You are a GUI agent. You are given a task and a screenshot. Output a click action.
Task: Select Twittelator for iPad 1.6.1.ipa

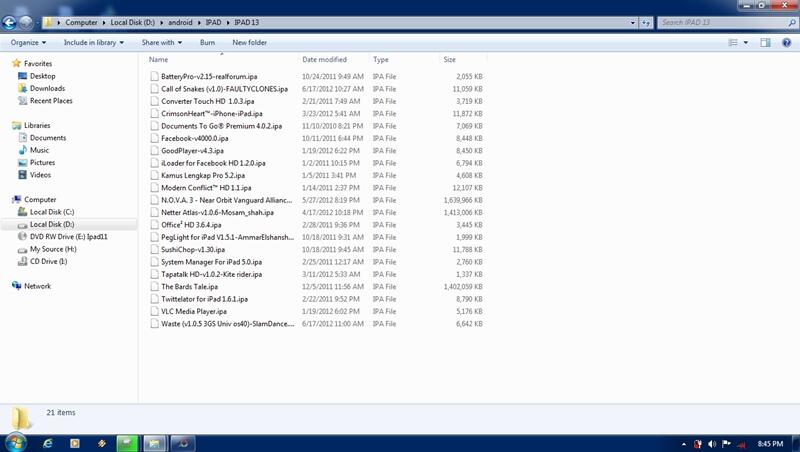pyautogui.click(x=205, y=299)
